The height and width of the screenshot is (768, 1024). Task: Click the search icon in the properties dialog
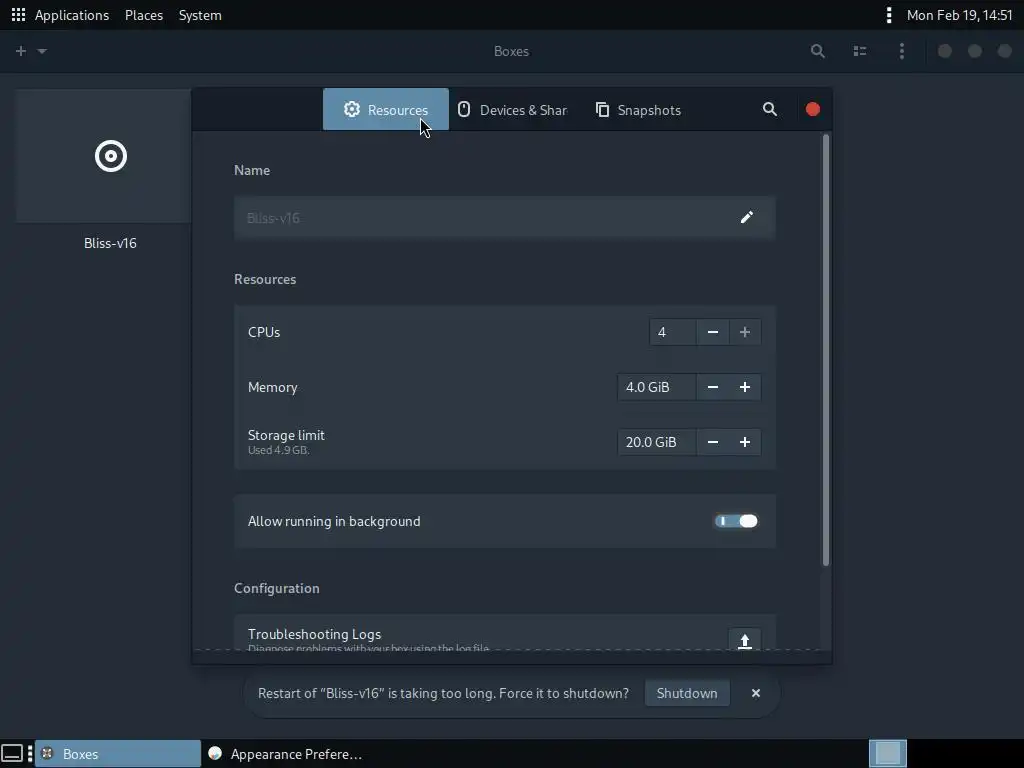770,109
